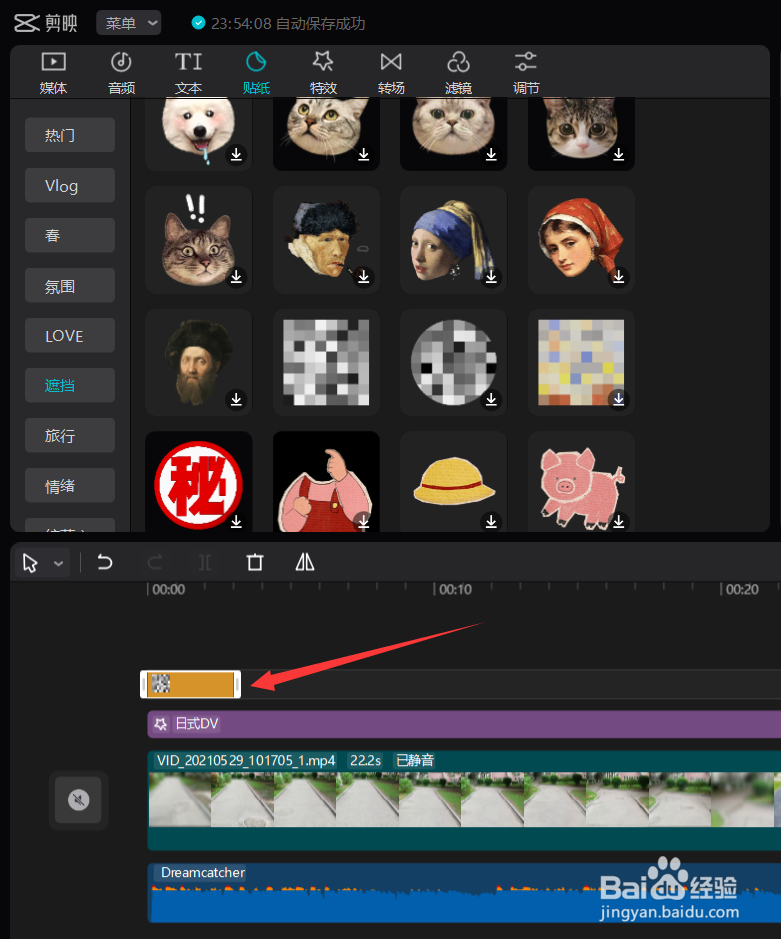Viewport: 781px width, 939px height.
Task: Select the 春 sticker category
Action: click(x=69, y=235)
